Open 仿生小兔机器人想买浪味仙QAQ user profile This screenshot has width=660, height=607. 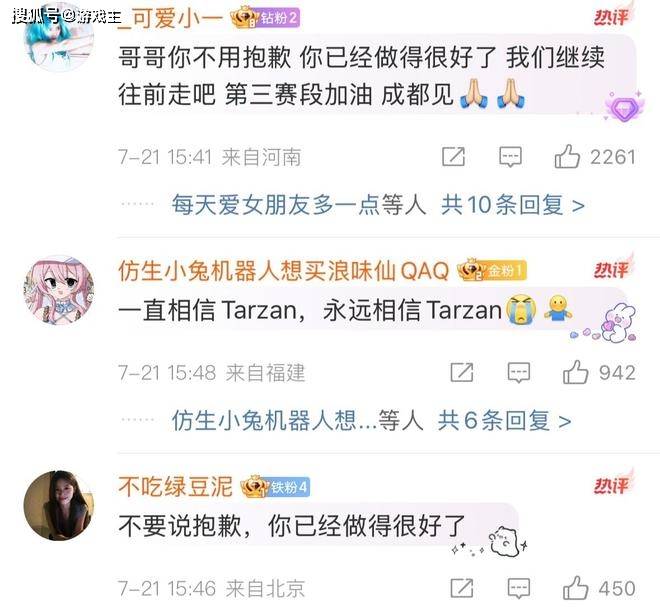click(x=284, y=270)
